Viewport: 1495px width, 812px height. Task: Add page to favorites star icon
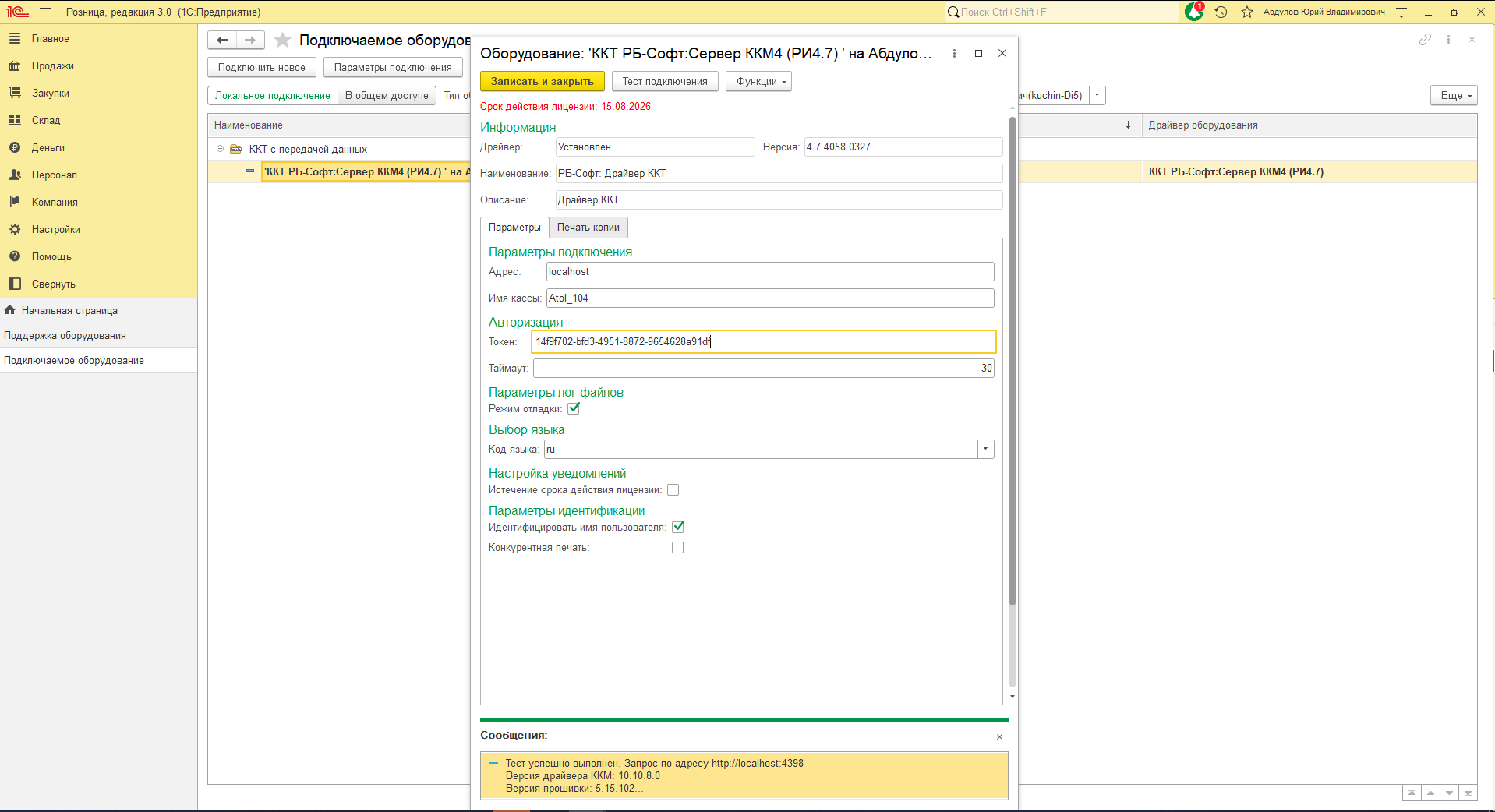(x=282, y=40)
